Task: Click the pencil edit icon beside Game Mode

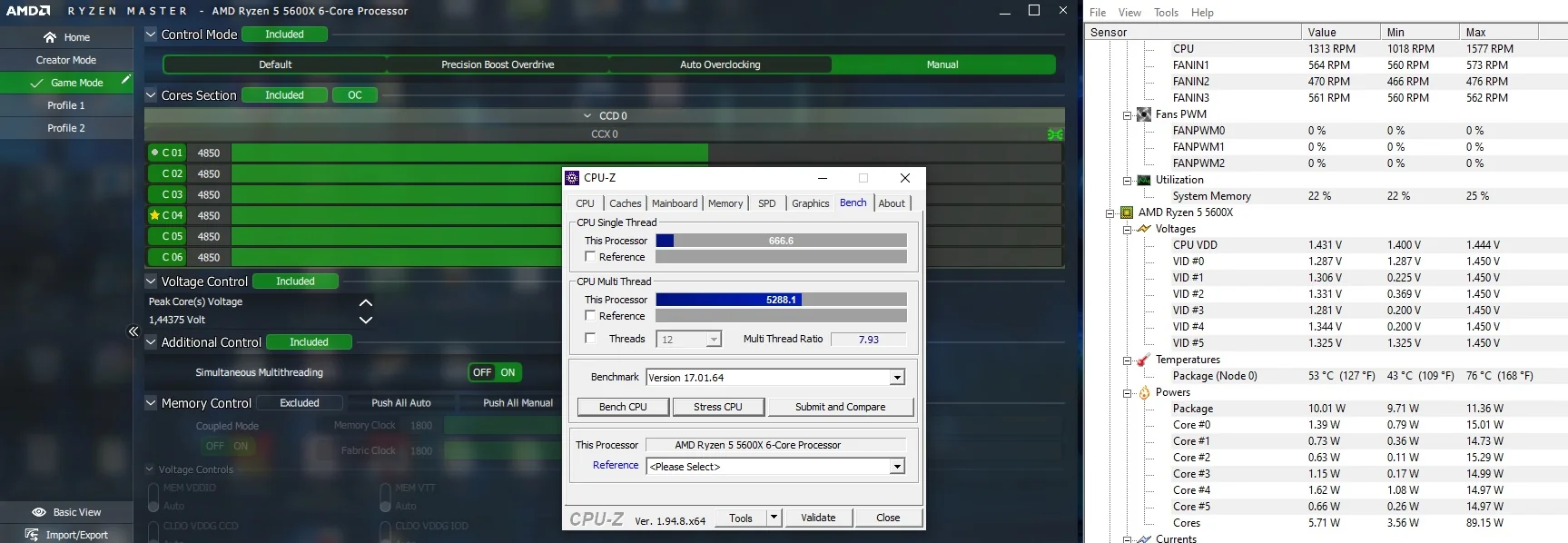Action: pos(126,80)
